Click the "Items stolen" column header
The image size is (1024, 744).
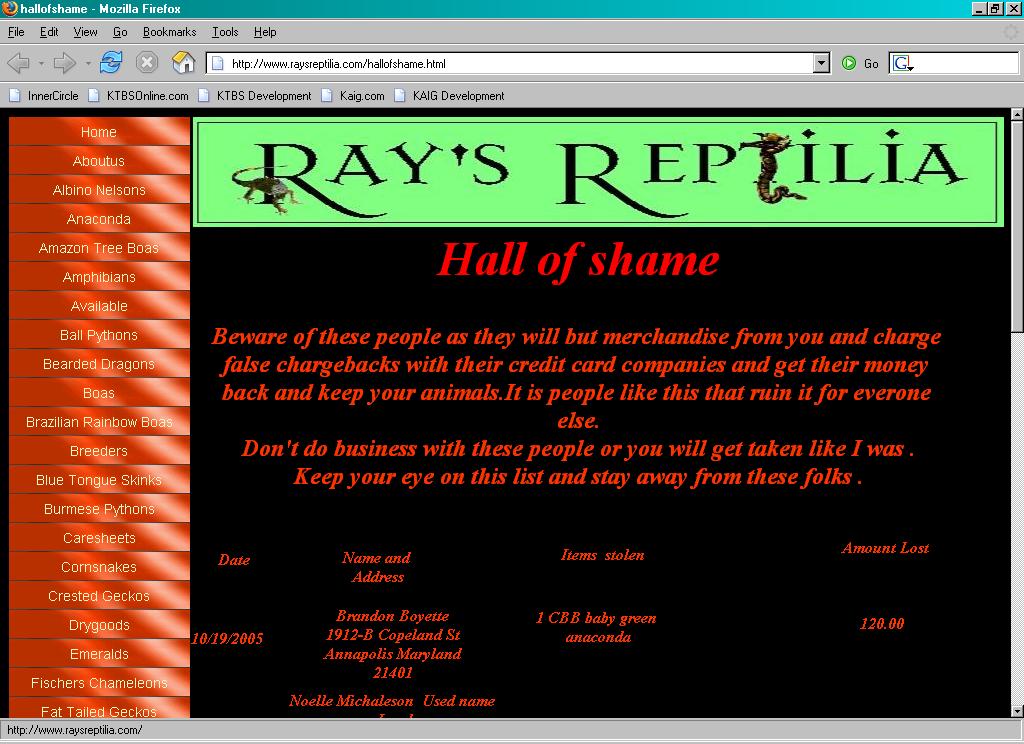[x=602, y=555]
